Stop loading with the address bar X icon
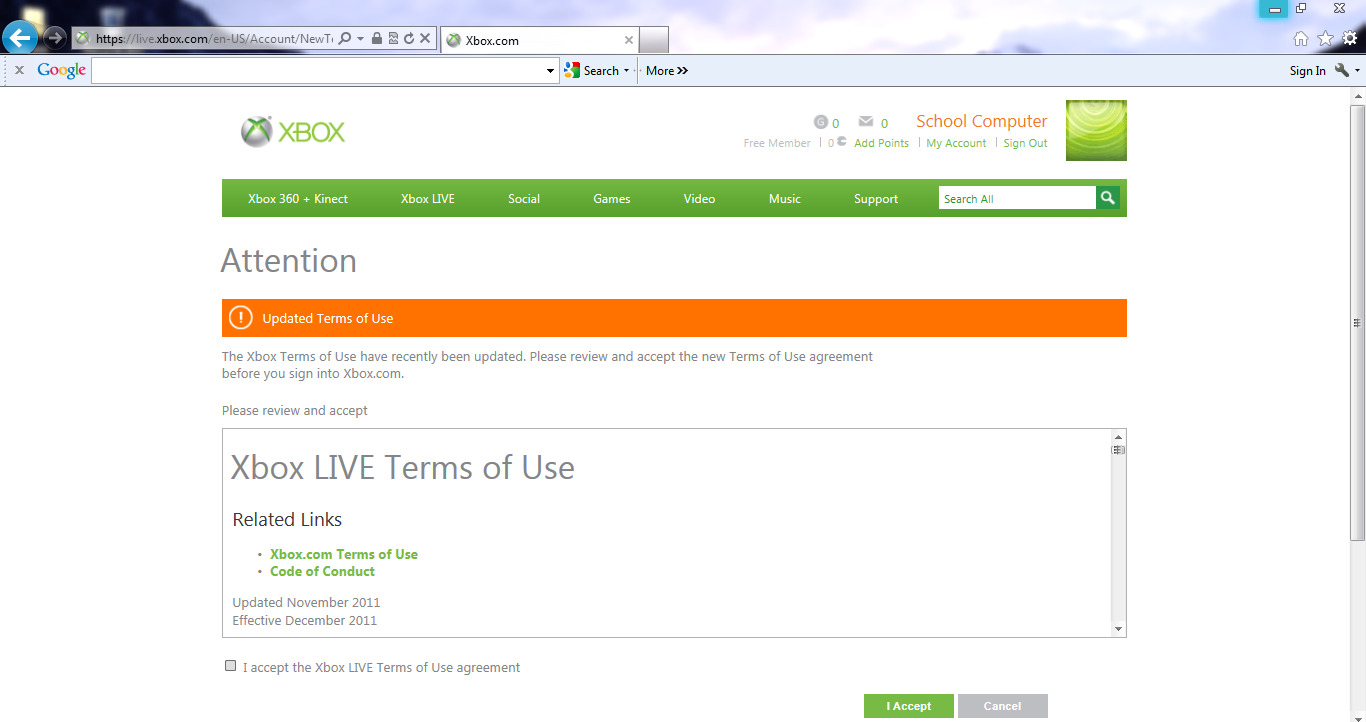This screenshot has width=1366, height=722. (x=425, y=38)
